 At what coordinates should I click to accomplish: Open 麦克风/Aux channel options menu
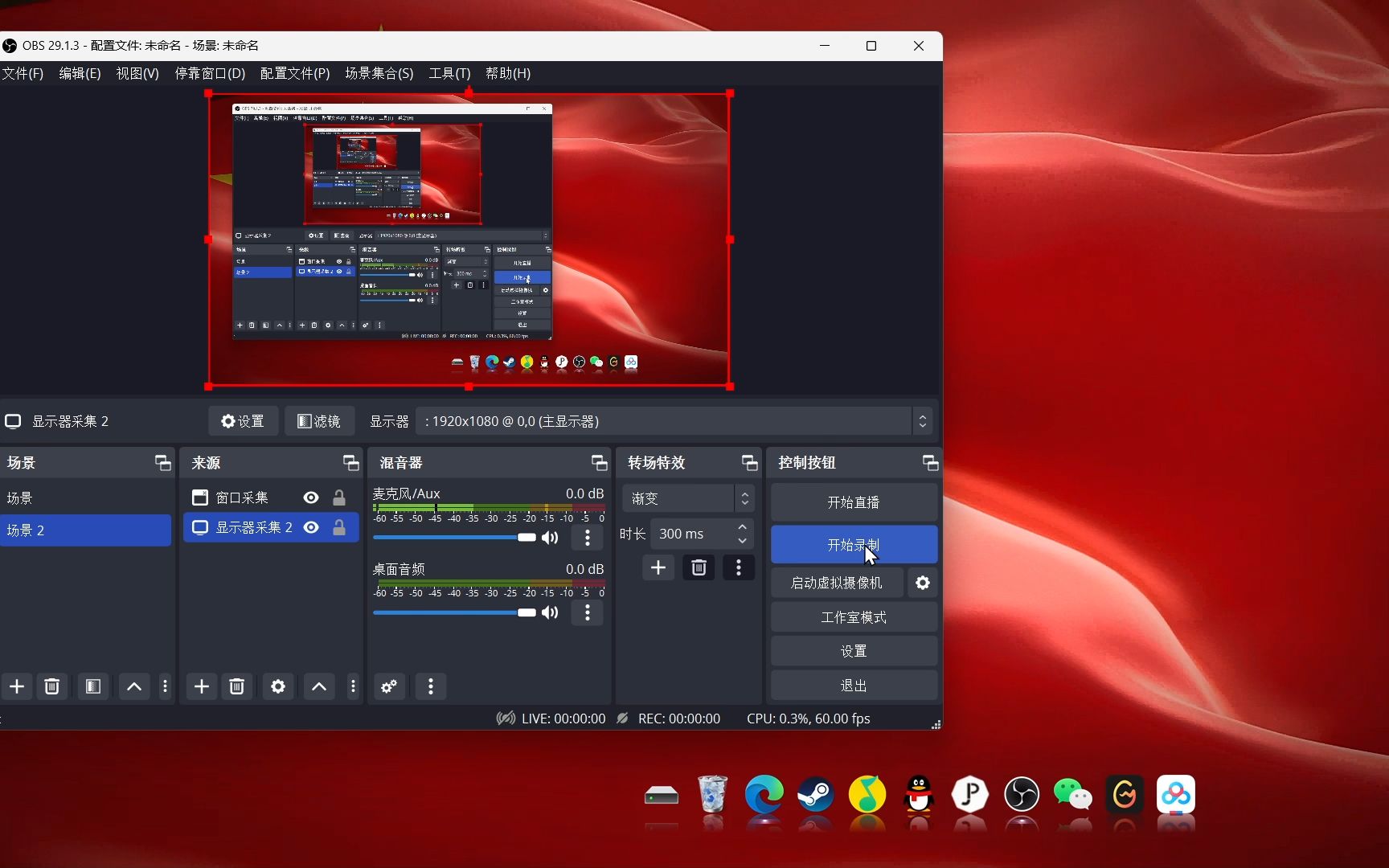coord(588,538)
